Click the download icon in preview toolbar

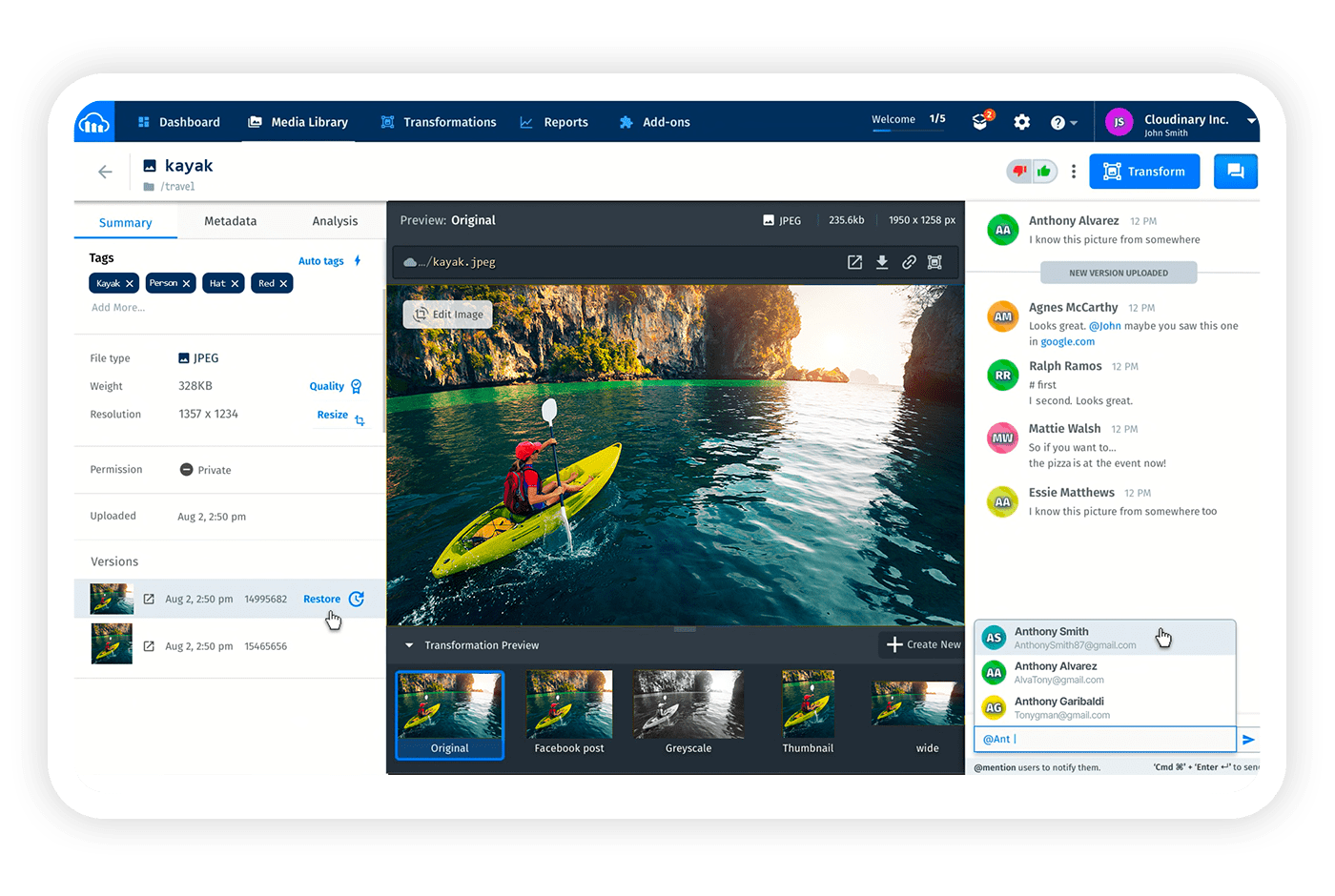[882, 262]
